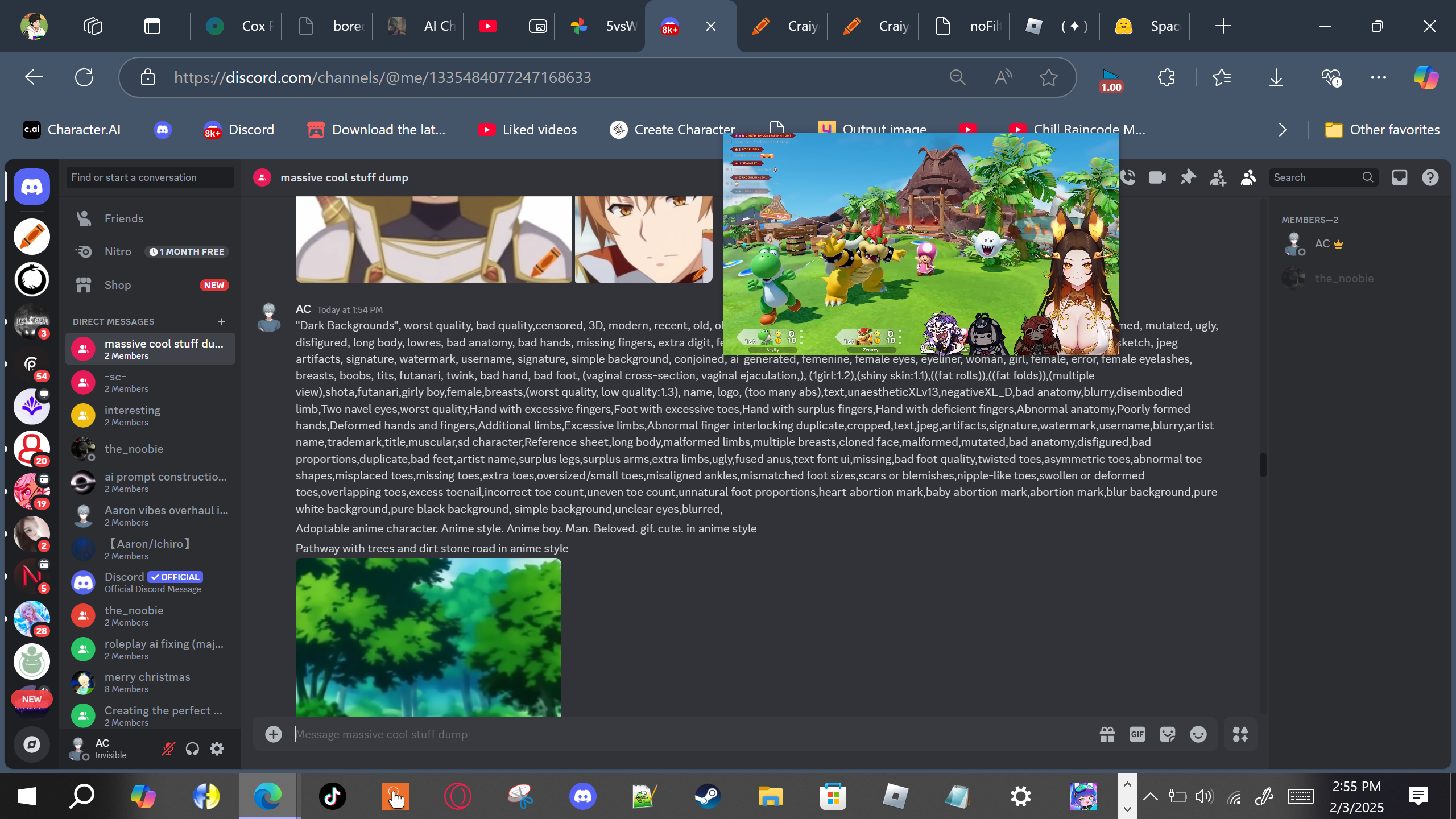1456x819 pixels.
Task: Open the Discord inbox
Action: [1400, 177]
